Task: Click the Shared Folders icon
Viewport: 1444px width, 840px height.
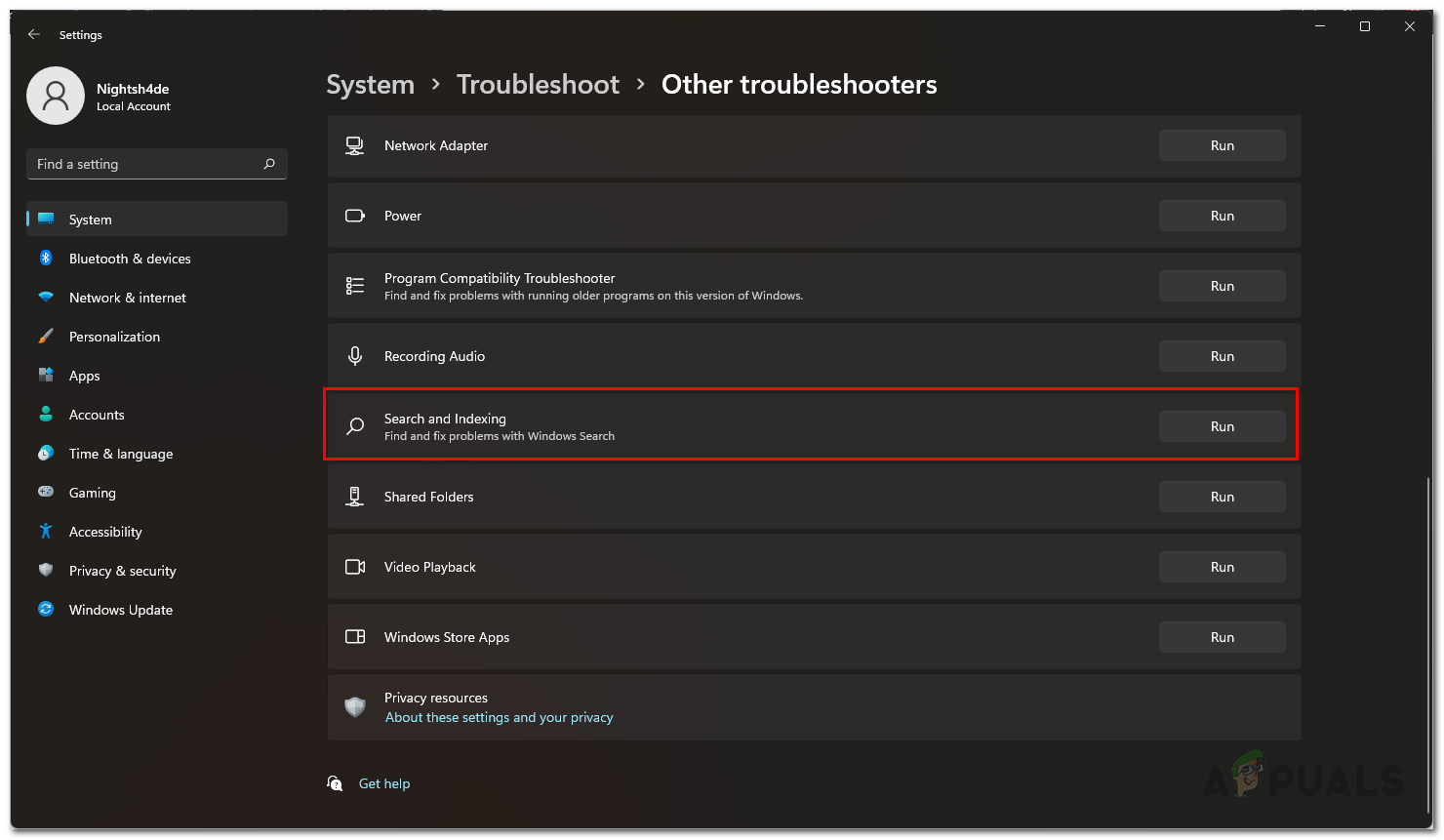Action: tap(355, 497)
